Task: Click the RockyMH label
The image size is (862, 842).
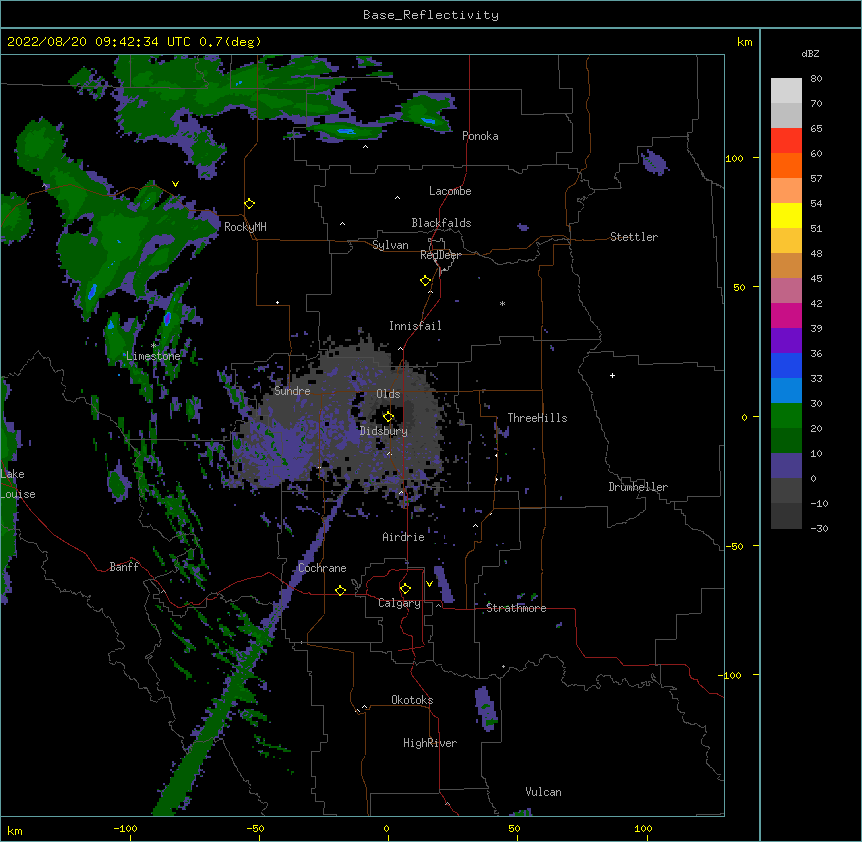Action: (245, 227)
